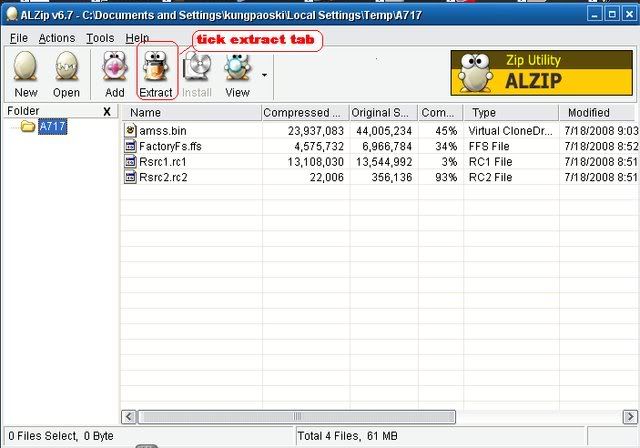This screenshot has width=640, height=448.
Task: Click compressed size 4,575,732
Action: point(319,146)
